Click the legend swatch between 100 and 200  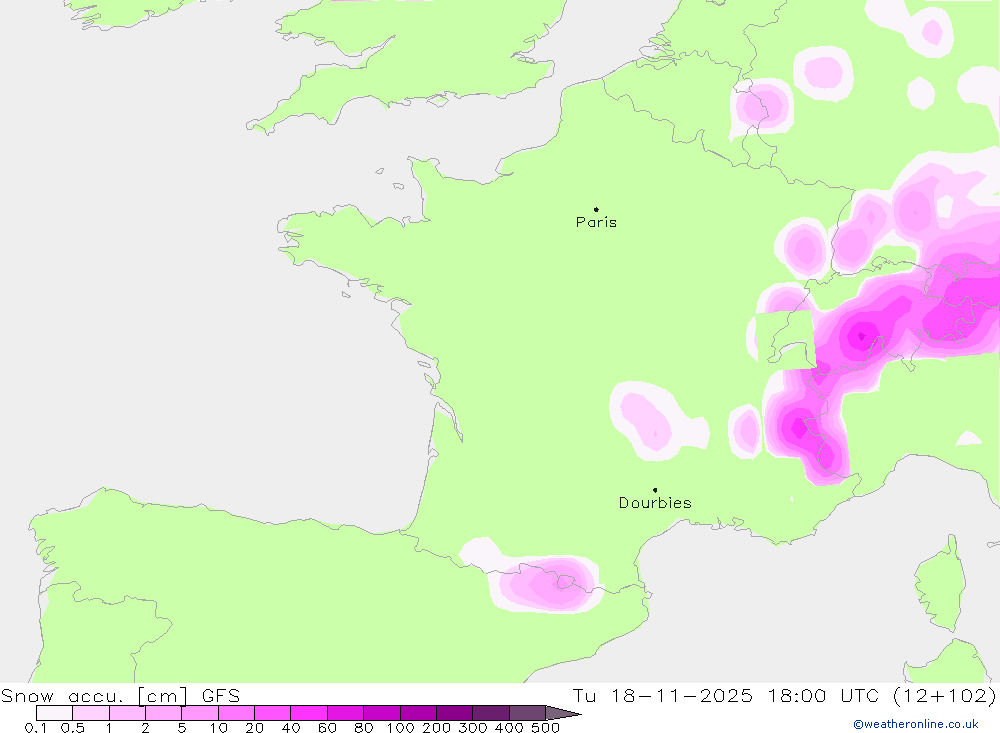click(x=418, y=713)
